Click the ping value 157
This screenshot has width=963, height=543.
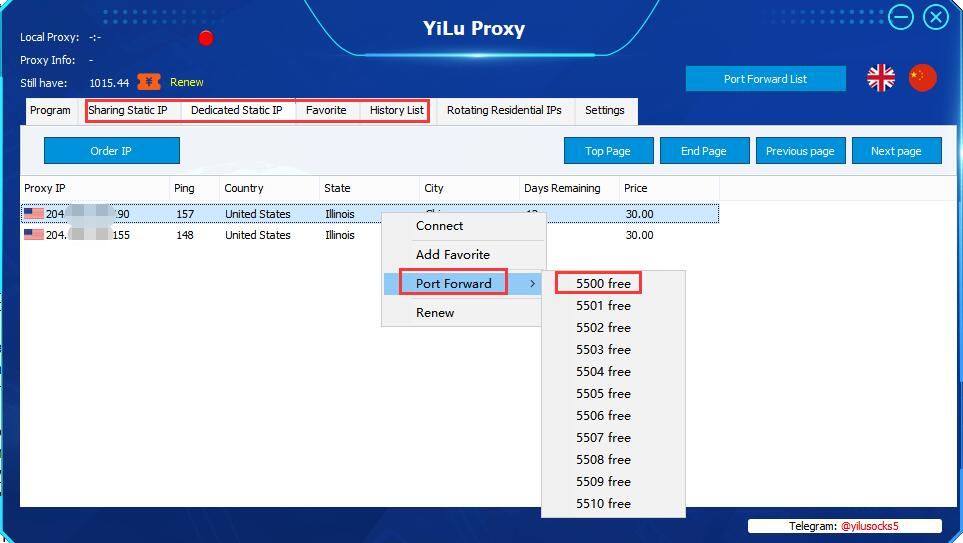pos(185,214)
